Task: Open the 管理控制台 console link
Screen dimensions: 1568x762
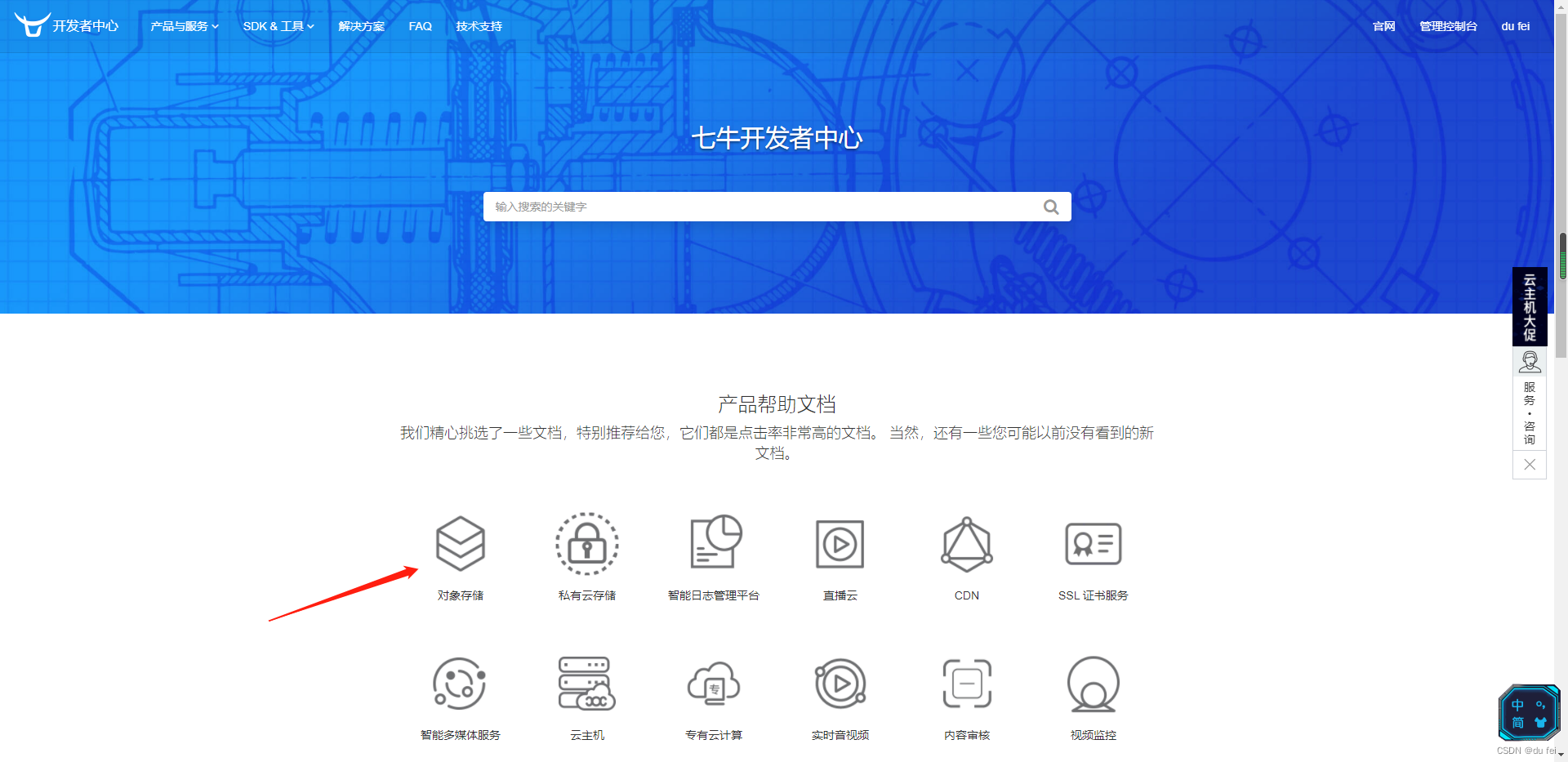Action: (1449, 26)
